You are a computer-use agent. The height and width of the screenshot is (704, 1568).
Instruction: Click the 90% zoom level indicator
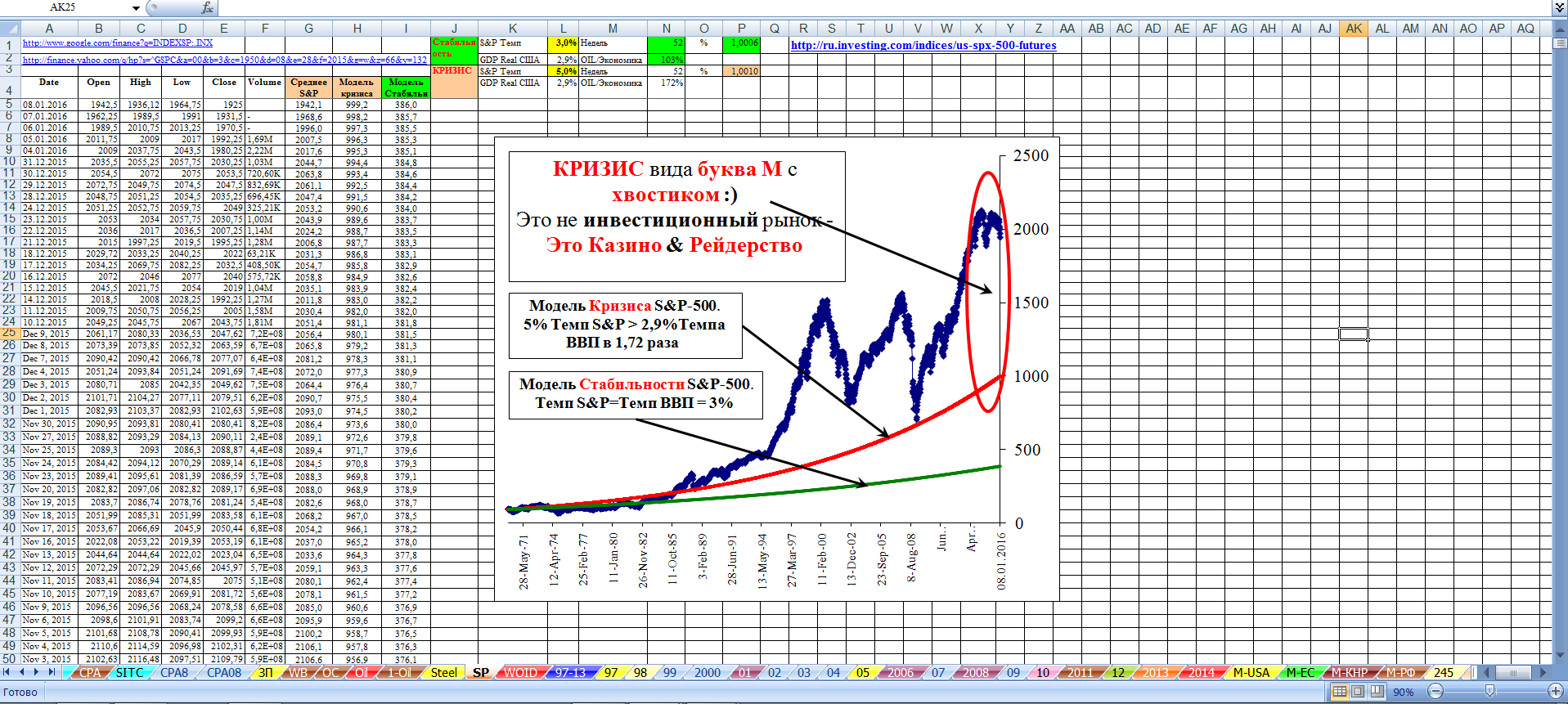(x=1404, y=692)
